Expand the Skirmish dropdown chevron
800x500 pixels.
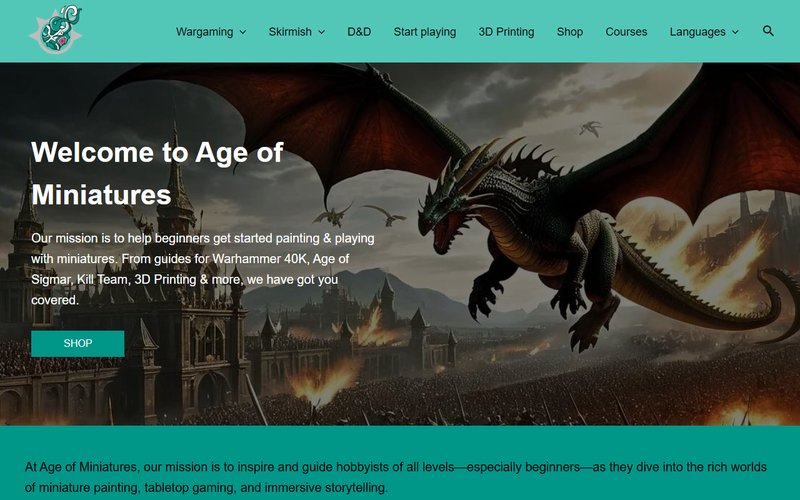tap(321, 32)
